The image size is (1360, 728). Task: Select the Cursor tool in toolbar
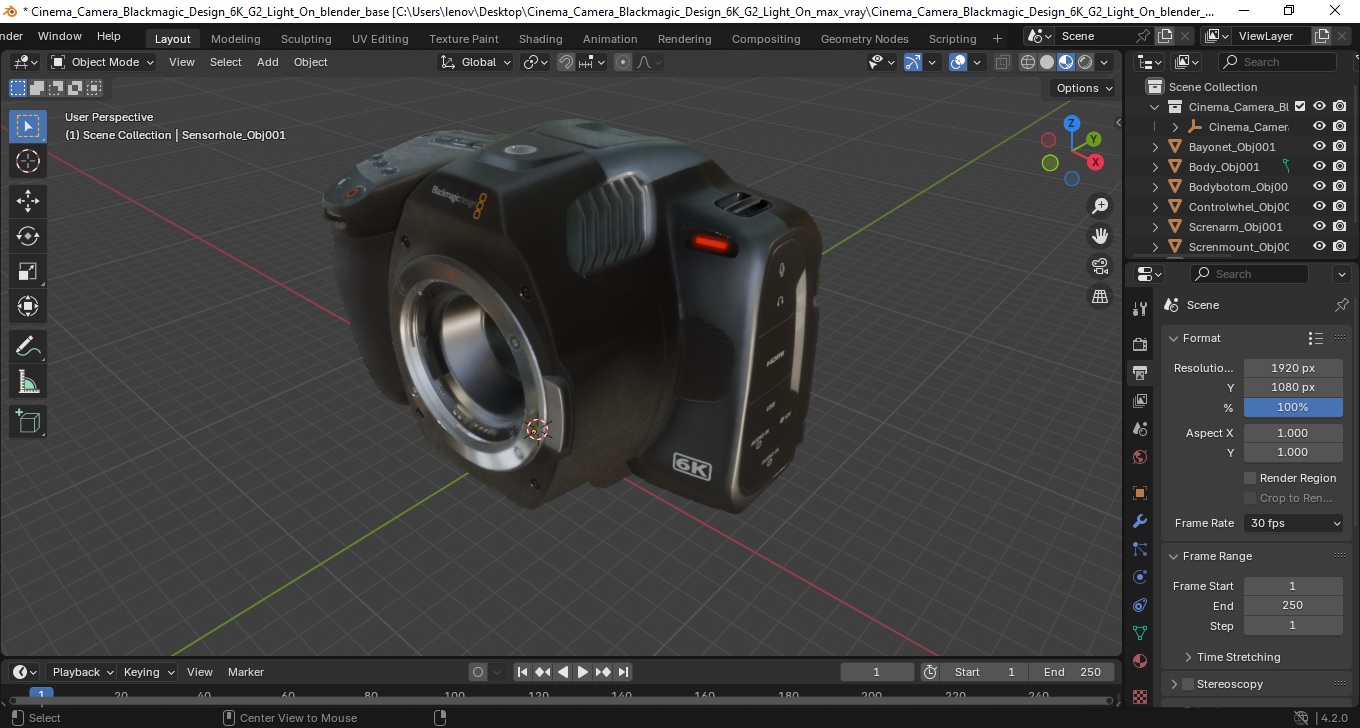point(28,161)
